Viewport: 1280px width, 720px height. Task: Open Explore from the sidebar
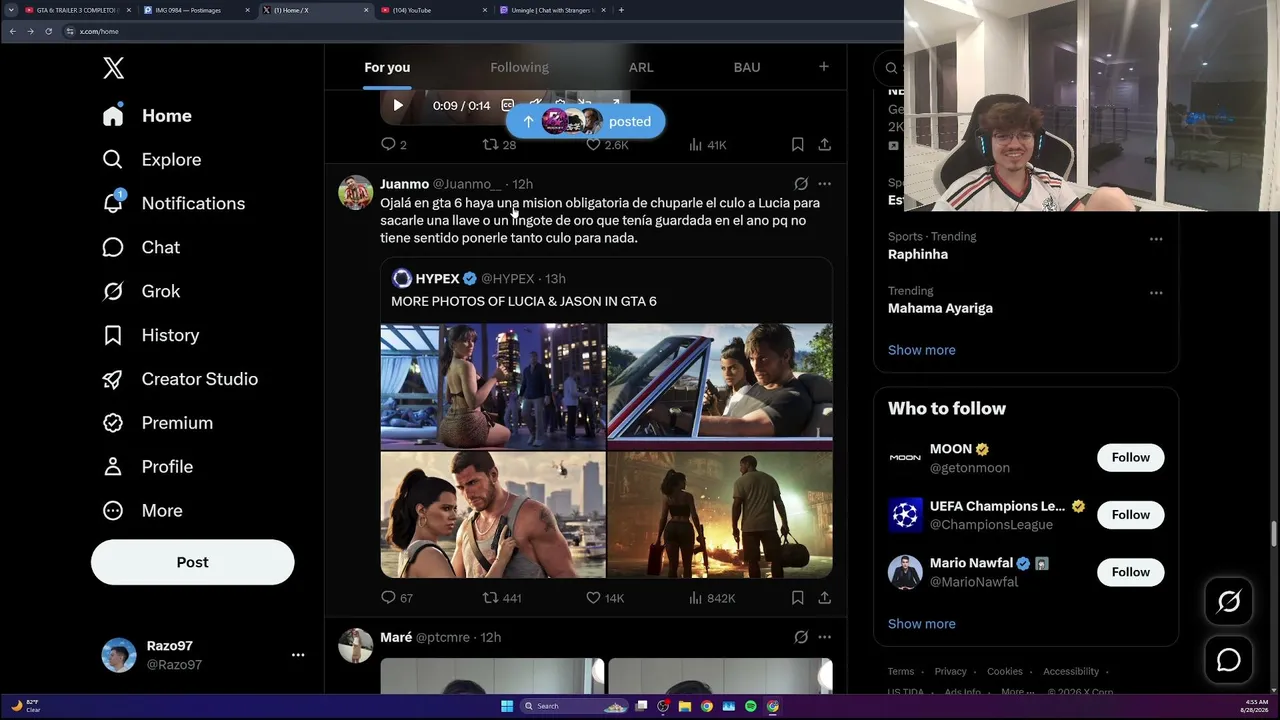152,160
